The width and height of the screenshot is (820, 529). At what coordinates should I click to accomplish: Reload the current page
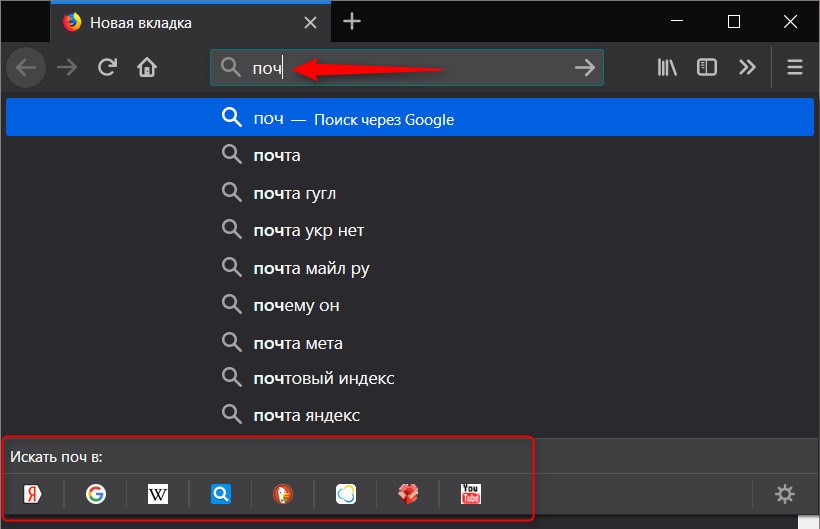click(107, 67)
